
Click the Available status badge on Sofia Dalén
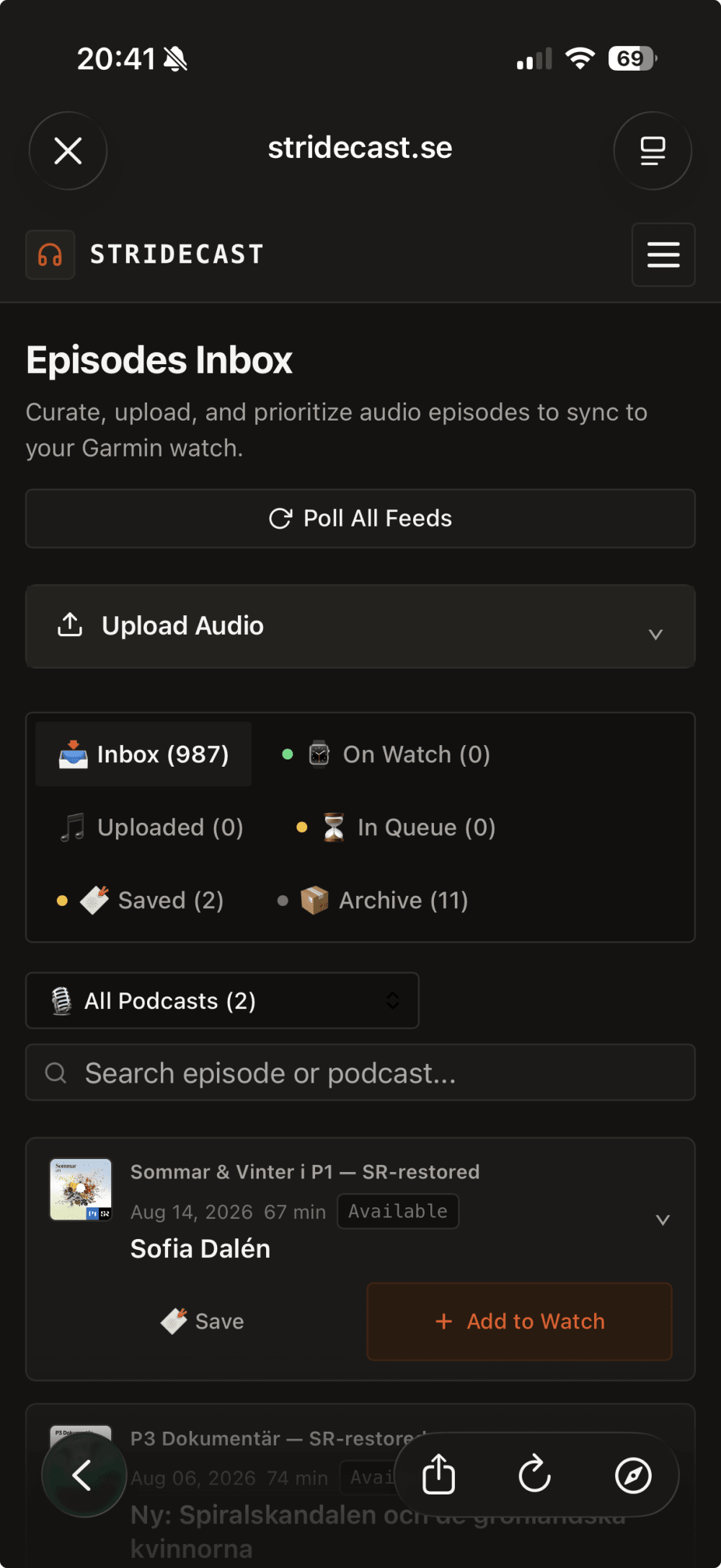coord(398,1211)
